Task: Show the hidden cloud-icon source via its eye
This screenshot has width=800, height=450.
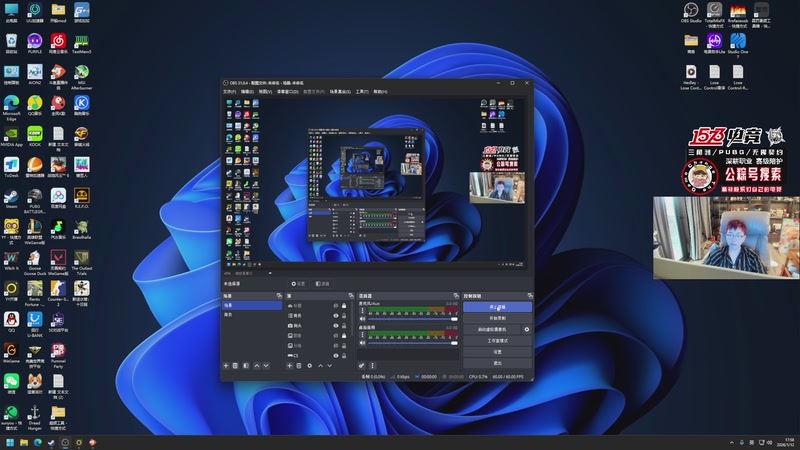Action: (x=336, y=306)
